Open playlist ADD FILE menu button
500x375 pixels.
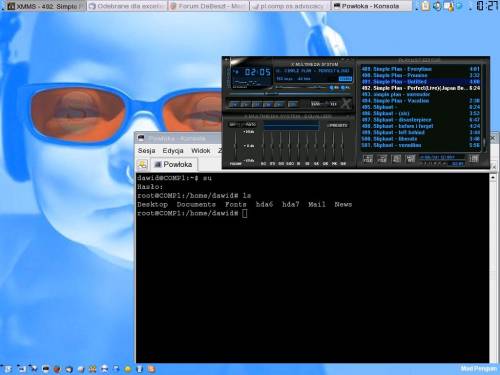point(368,159)
